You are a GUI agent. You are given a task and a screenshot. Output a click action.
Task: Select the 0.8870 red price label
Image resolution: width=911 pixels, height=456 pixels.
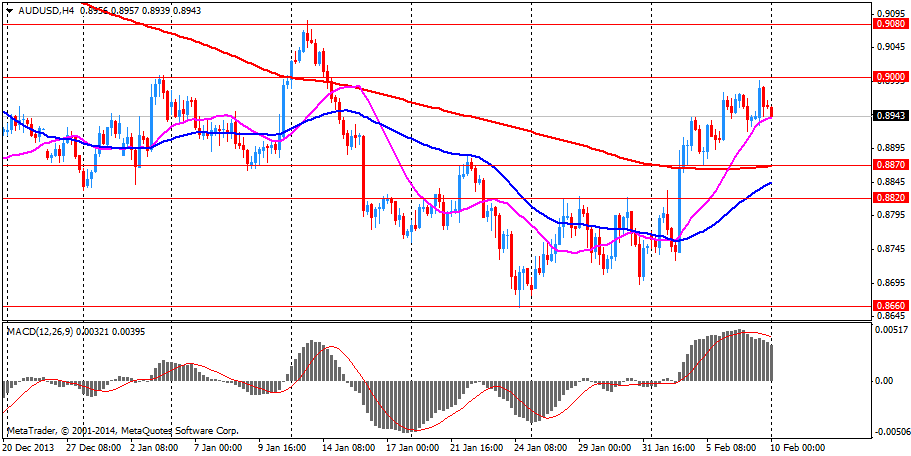click(x=889, y=165)
